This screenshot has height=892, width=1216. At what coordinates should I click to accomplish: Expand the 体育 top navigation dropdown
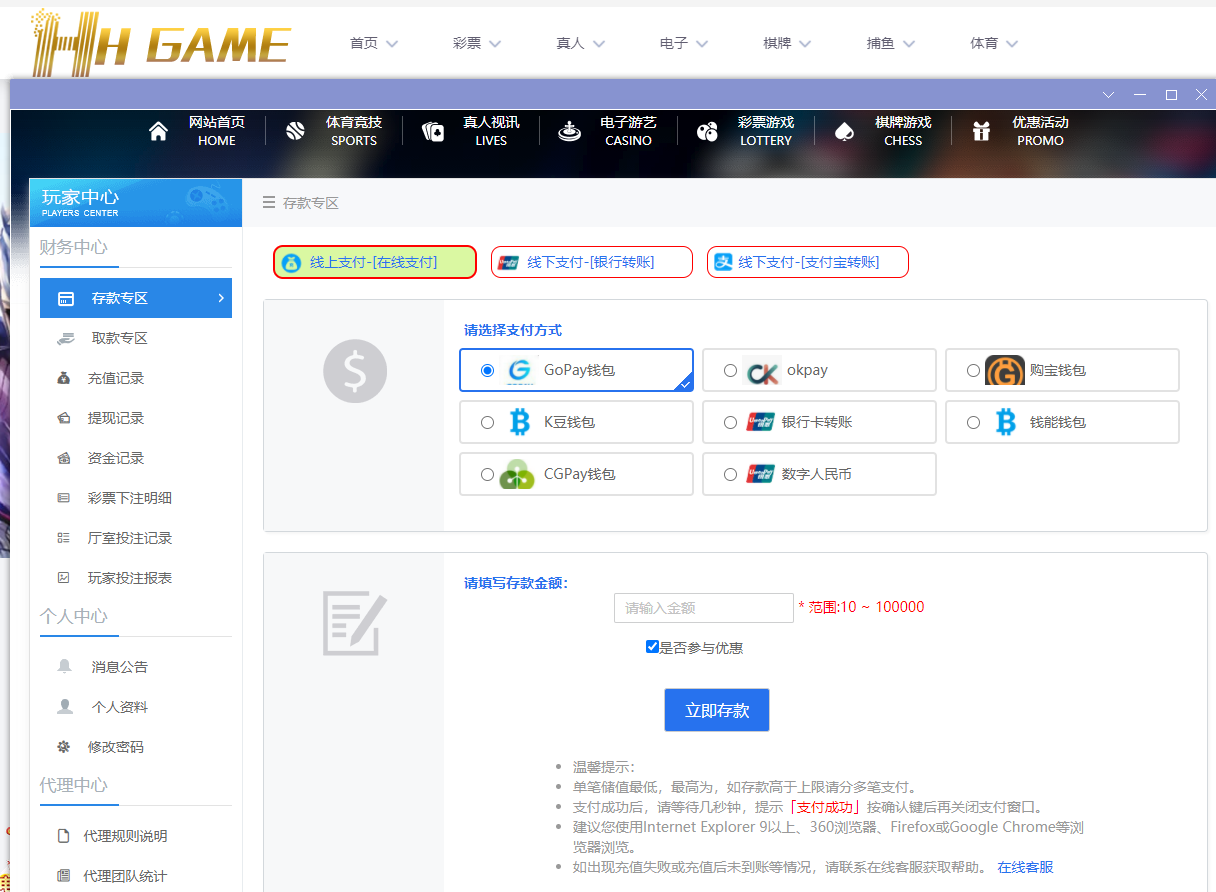pyautogui.click(x=994, y=43)
